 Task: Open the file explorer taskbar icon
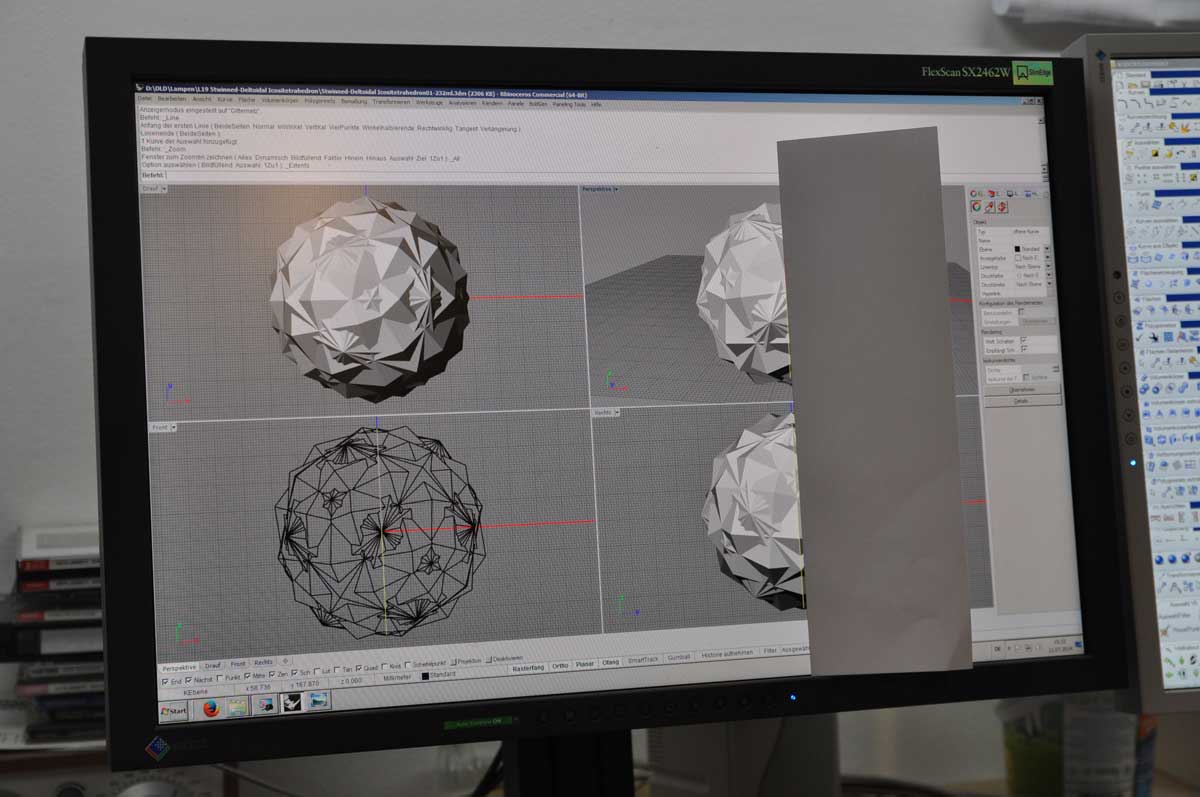237,707
